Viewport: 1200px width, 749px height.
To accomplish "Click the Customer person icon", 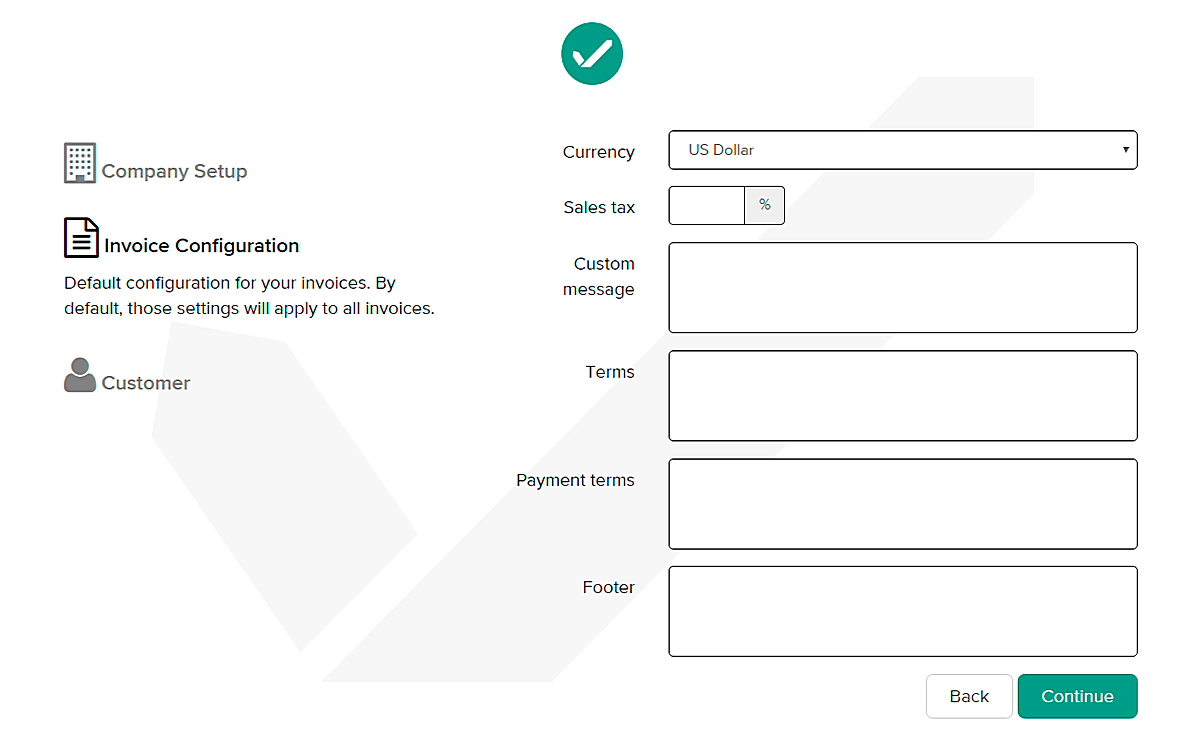I will 80,375.
